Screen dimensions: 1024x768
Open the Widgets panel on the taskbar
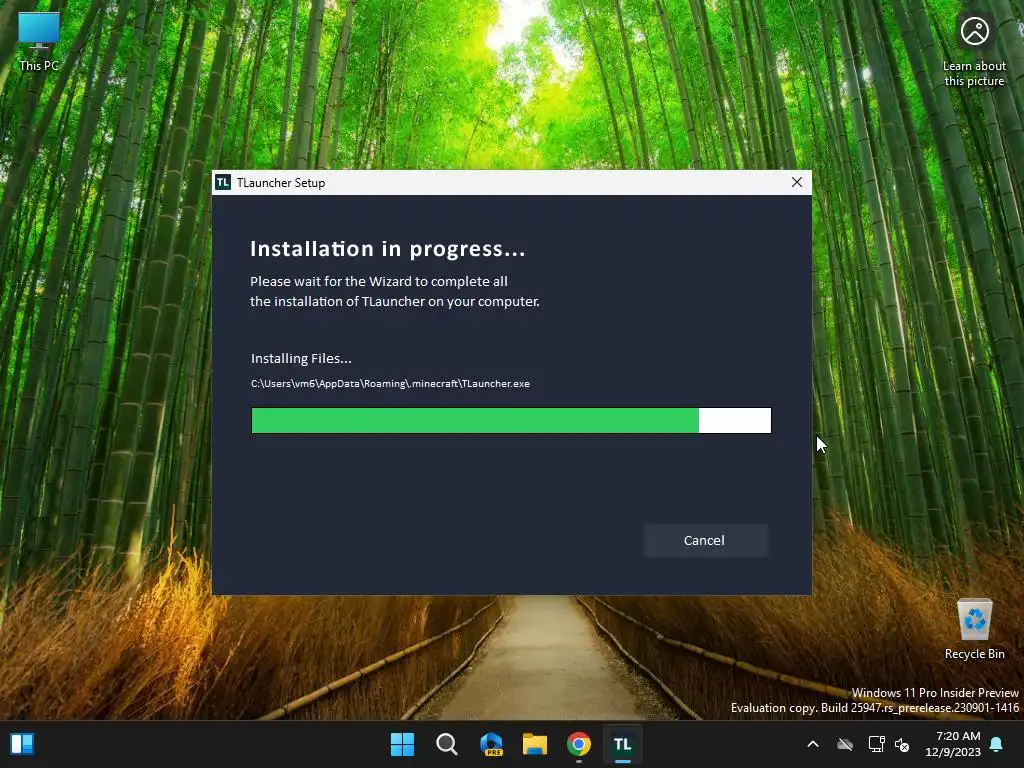[22, 744]
